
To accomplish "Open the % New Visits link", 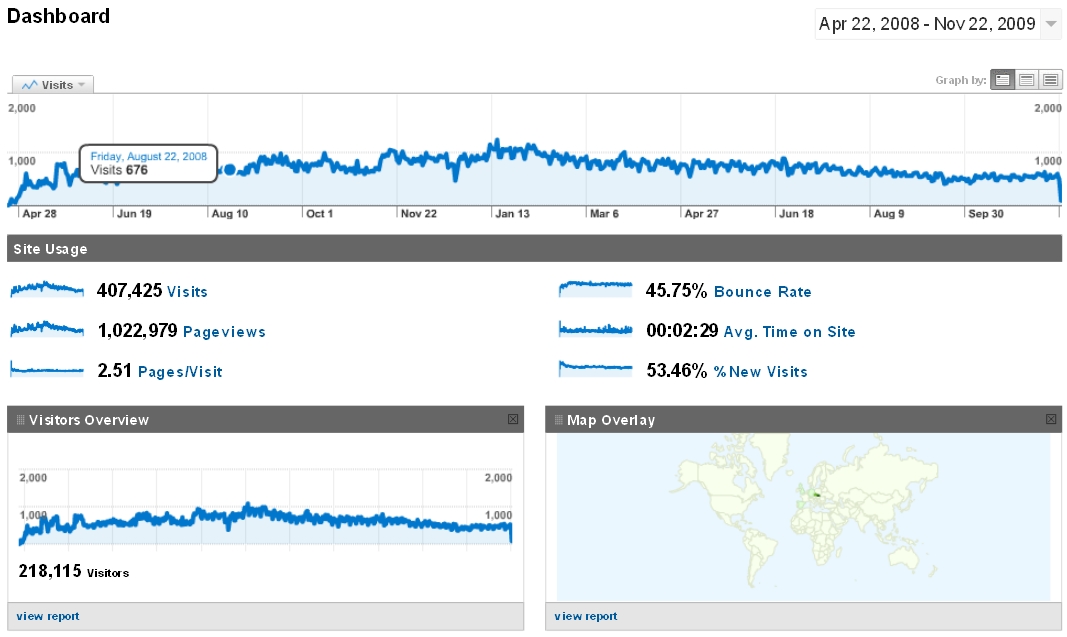I will [x=760, y=372].
